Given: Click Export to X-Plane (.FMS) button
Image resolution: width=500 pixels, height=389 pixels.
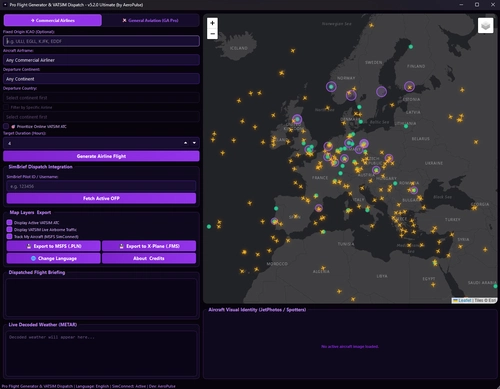Looking at the screenshot, I should [x=149, y=246].
